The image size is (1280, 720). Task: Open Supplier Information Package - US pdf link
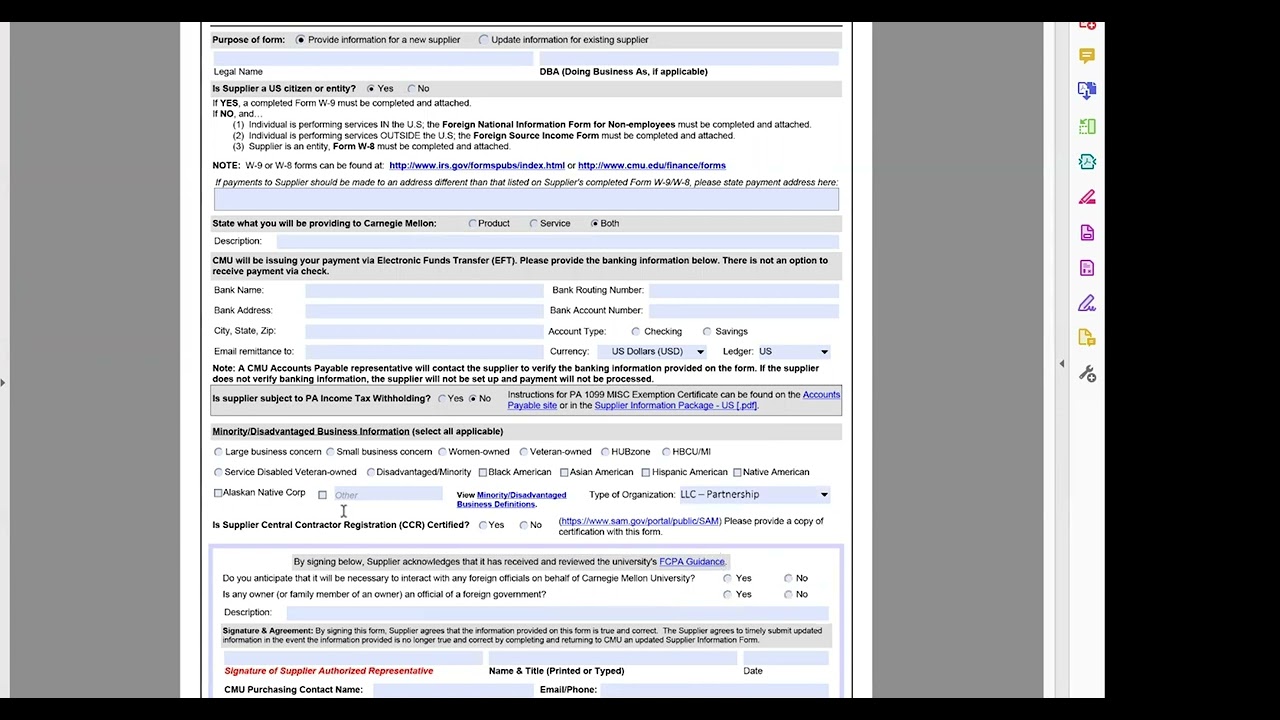point(676,406)
